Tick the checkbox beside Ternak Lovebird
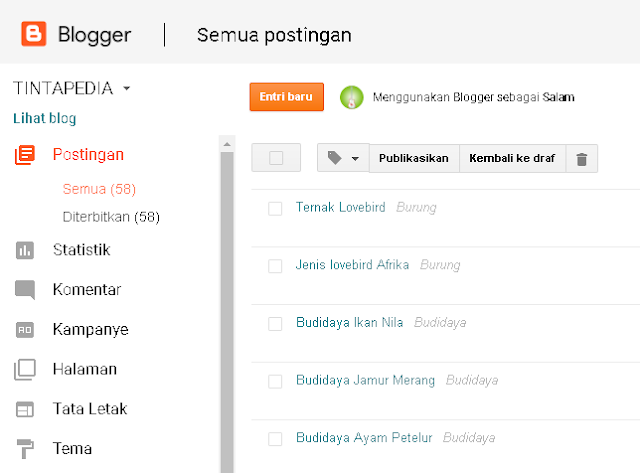The height and width of the screenshot is (473, 640). point(275,209)
